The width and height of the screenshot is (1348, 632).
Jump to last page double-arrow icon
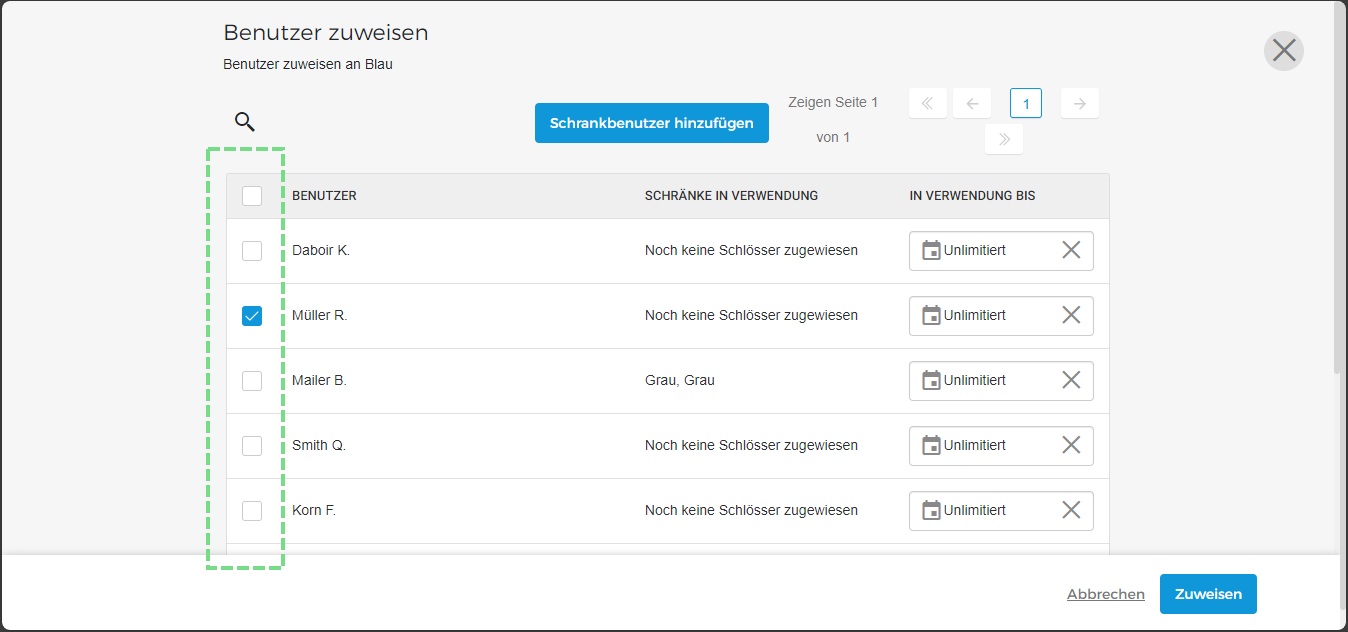(1004, 139)
